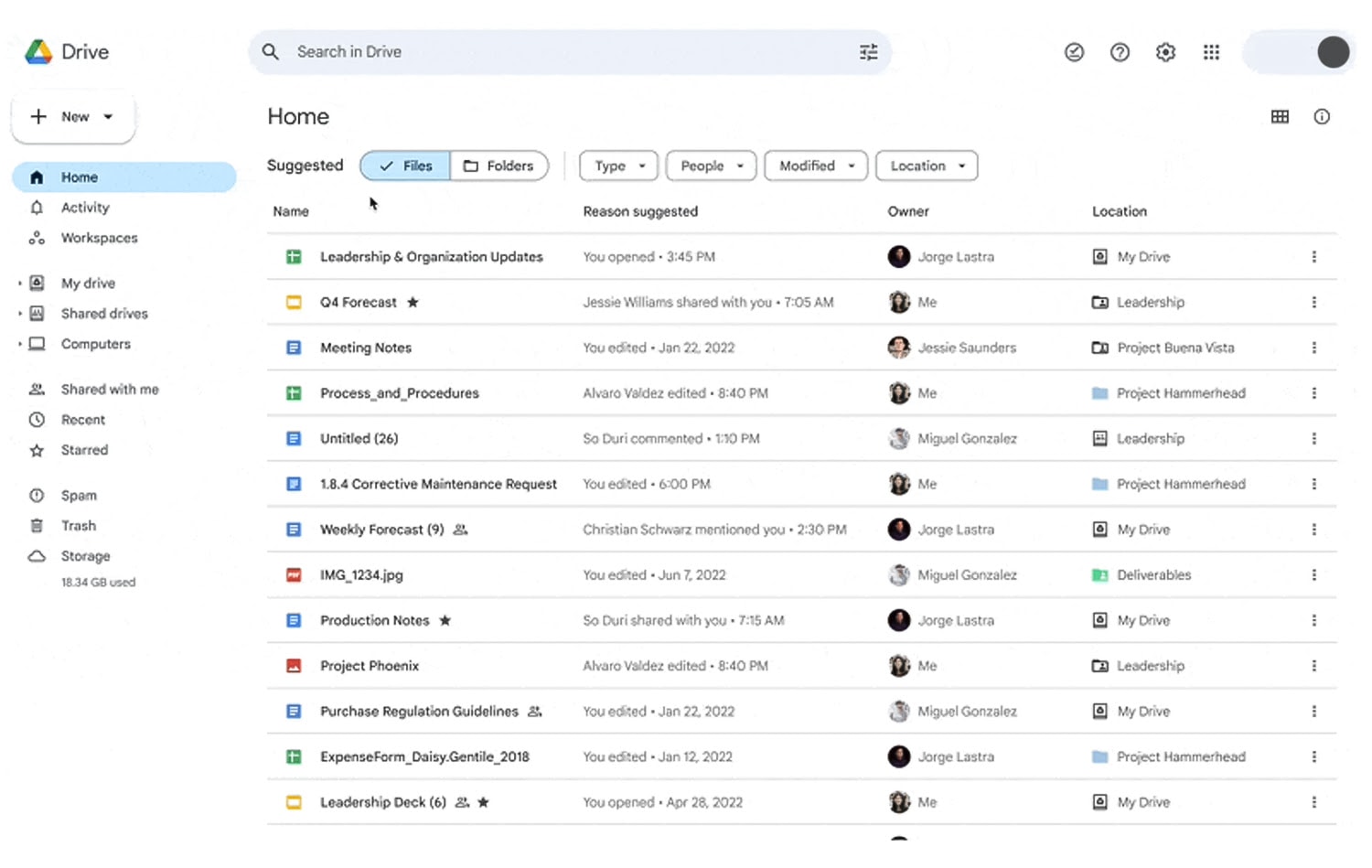Switch to list view layout
The width and height of the screenshot is (1372, 868).
pyautogui.click(x=1280, y=116)
